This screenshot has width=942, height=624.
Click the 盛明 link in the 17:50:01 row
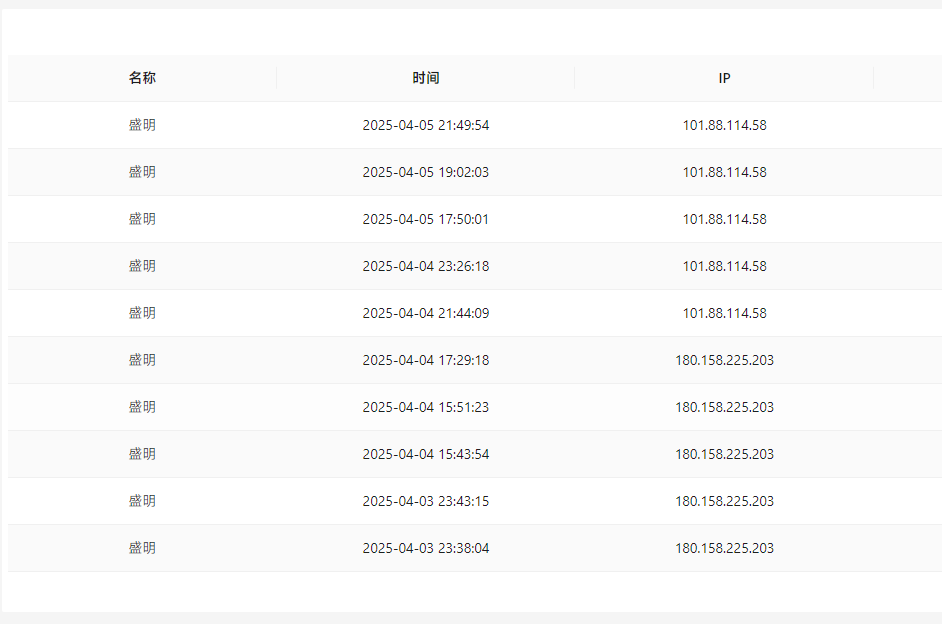tap(142, 219)
